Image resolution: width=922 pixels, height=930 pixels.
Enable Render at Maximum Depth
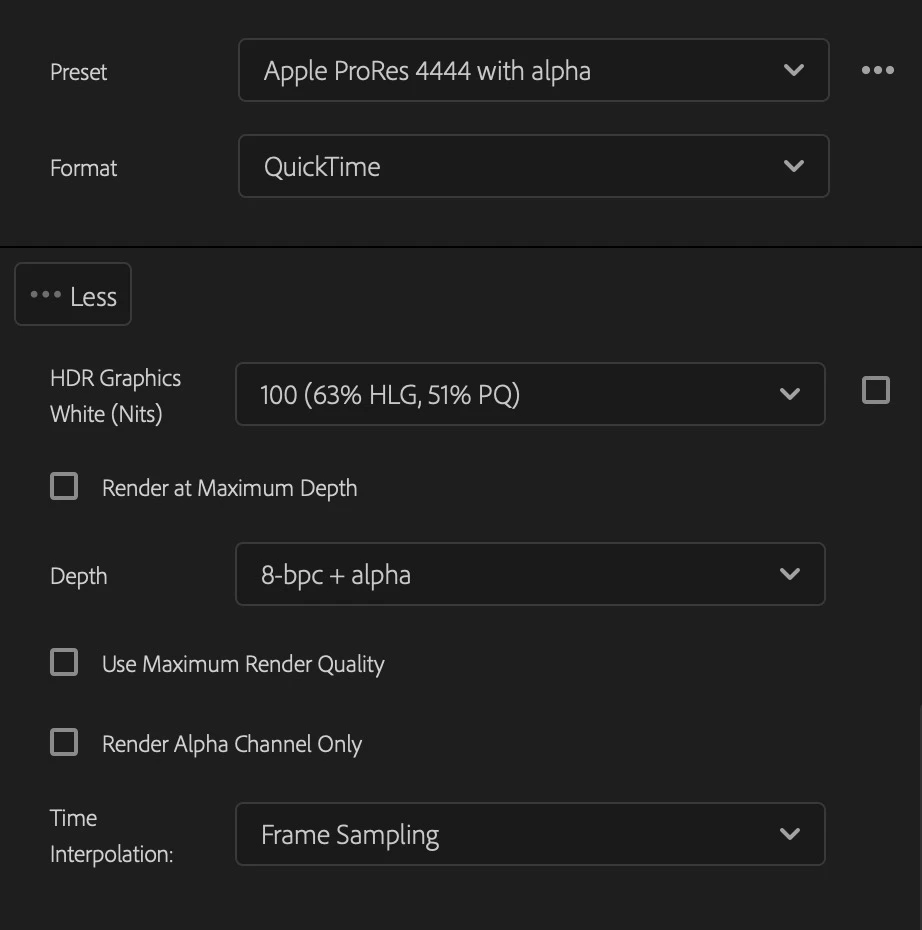coord(64,486)
